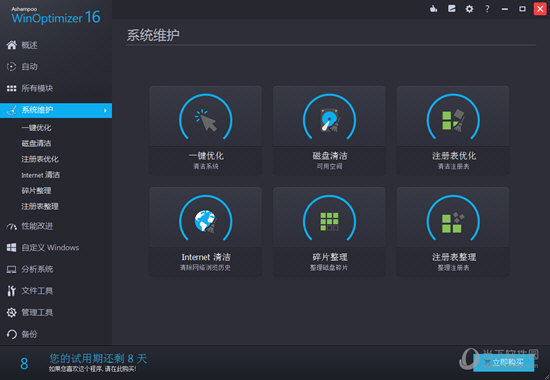This screenshot has height=380, width=550.
Task: Maximize the WinOptimizer window
Action: tap(522, 9)
